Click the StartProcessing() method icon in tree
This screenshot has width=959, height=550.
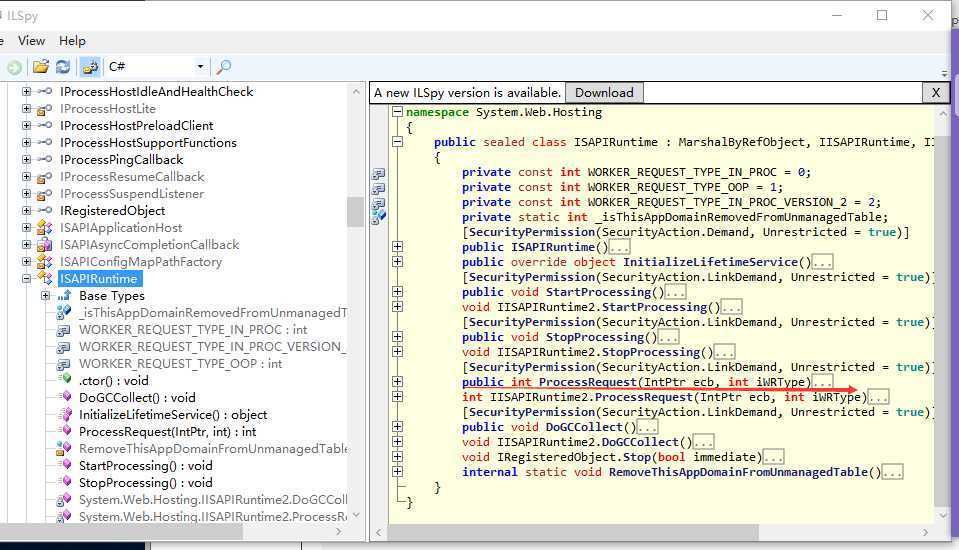(x=65, y=466)
